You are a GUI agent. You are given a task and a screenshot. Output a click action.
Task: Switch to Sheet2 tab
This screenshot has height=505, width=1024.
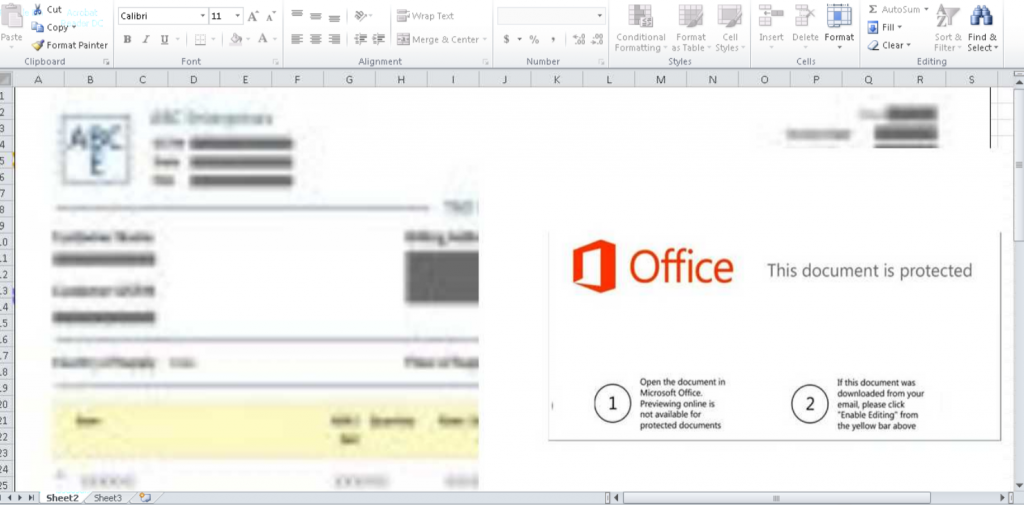click(62, 498)
